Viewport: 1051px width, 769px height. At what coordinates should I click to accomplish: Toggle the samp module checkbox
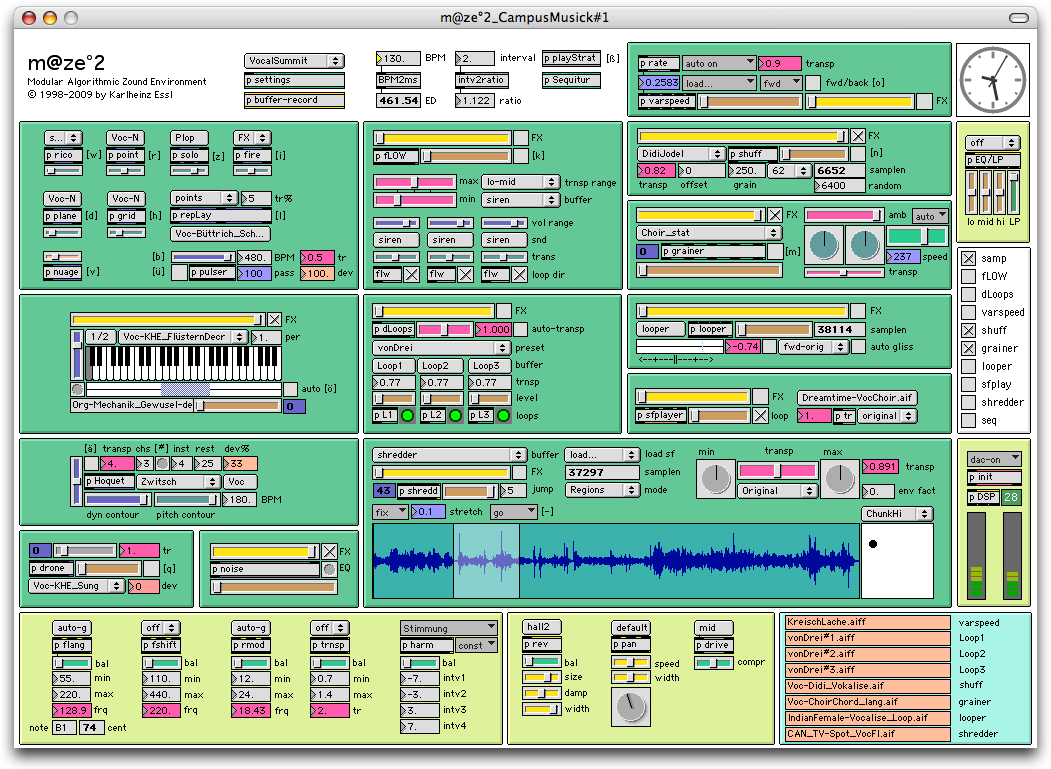[969, 258]
